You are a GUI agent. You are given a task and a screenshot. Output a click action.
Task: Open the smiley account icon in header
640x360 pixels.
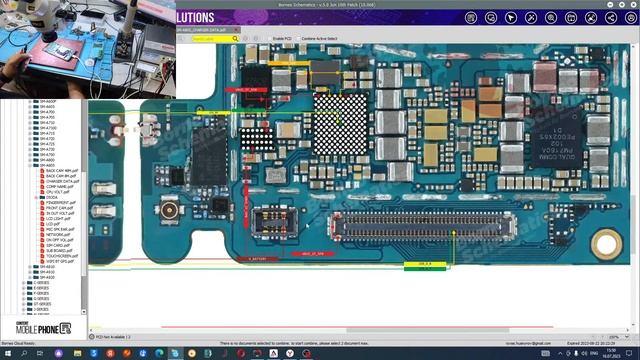click(631, 18)
